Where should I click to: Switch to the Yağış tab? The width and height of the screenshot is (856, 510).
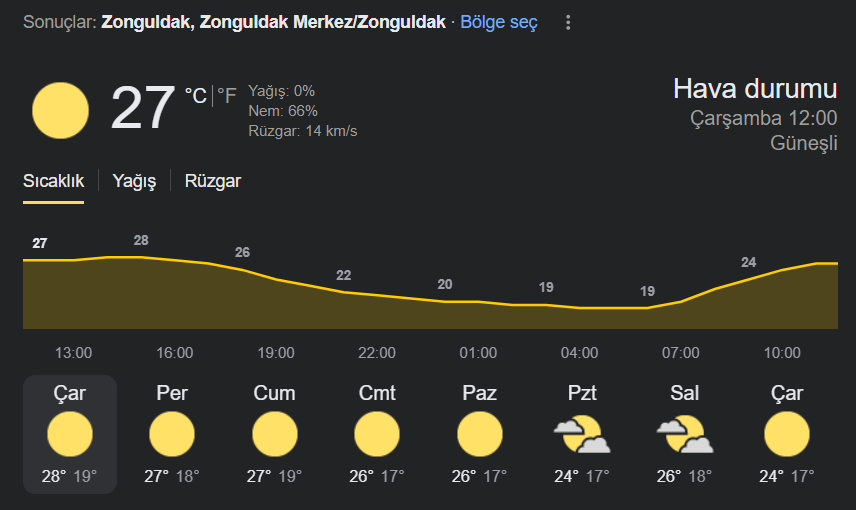(x=134, y=181)
